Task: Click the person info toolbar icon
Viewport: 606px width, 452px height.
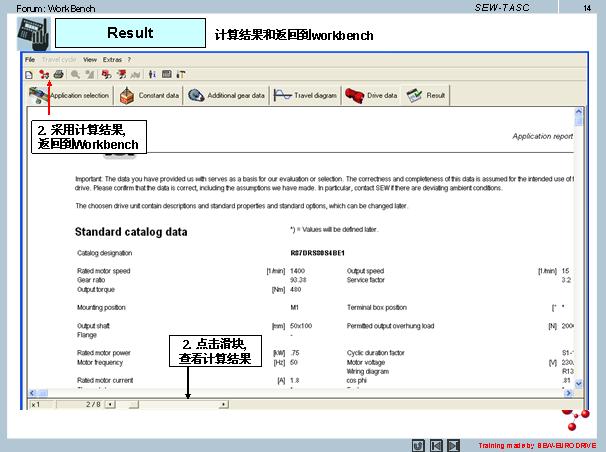Action: (x=152, y=74)
